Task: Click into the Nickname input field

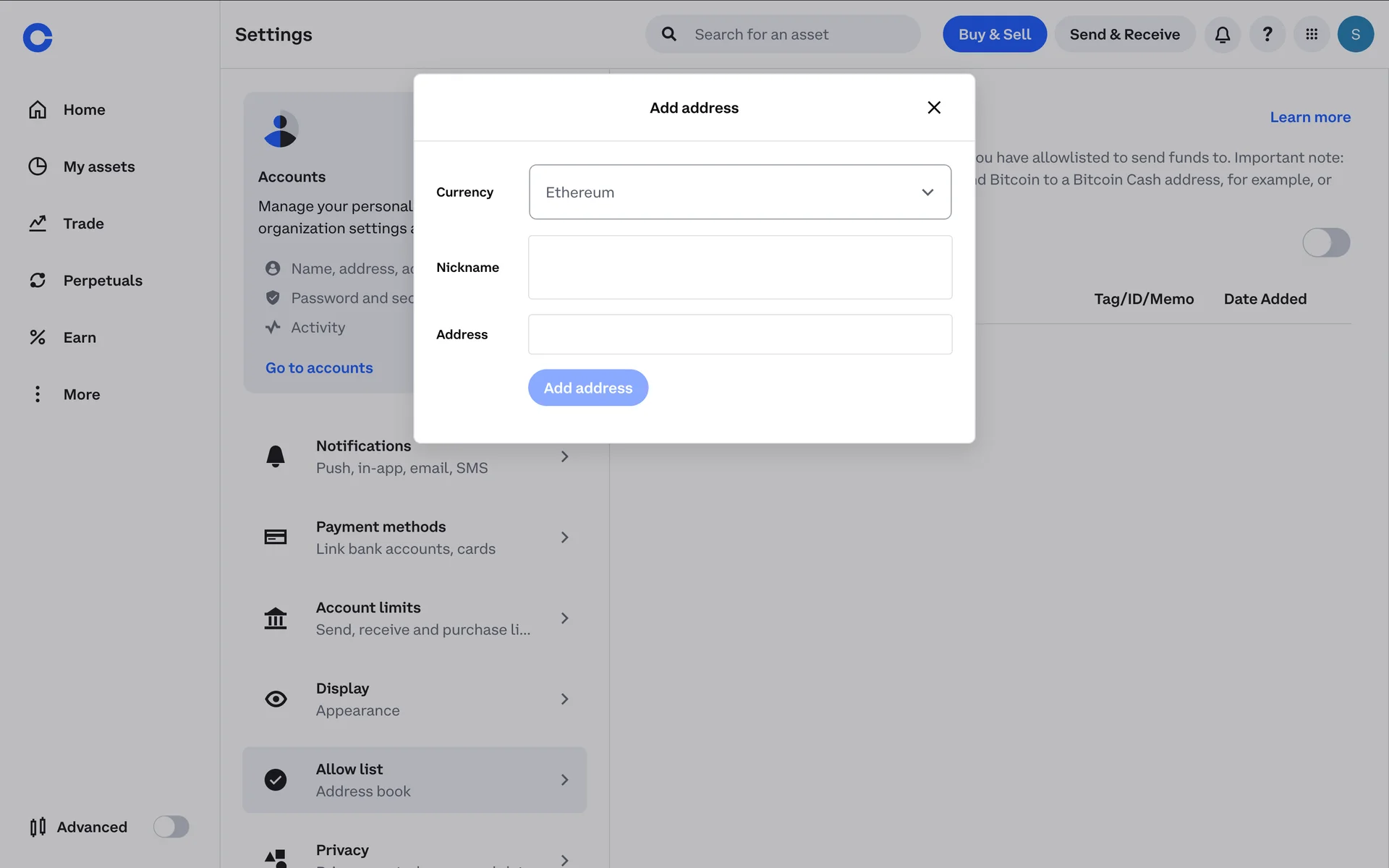Action: 739,267
